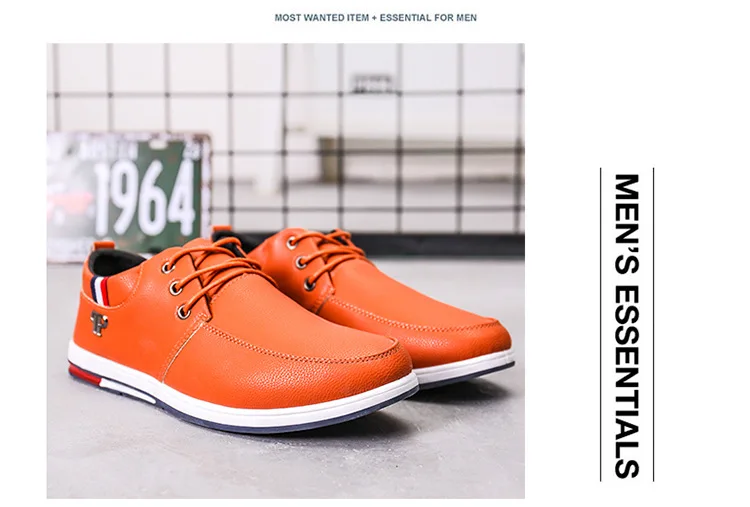Select the red accent on the sole heel

tap(84, 374)
